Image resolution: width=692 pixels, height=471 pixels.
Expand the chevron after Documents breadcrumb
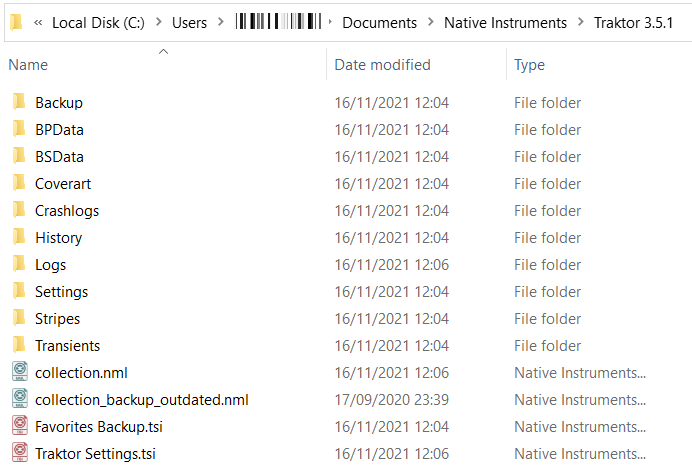pos(431,22)
